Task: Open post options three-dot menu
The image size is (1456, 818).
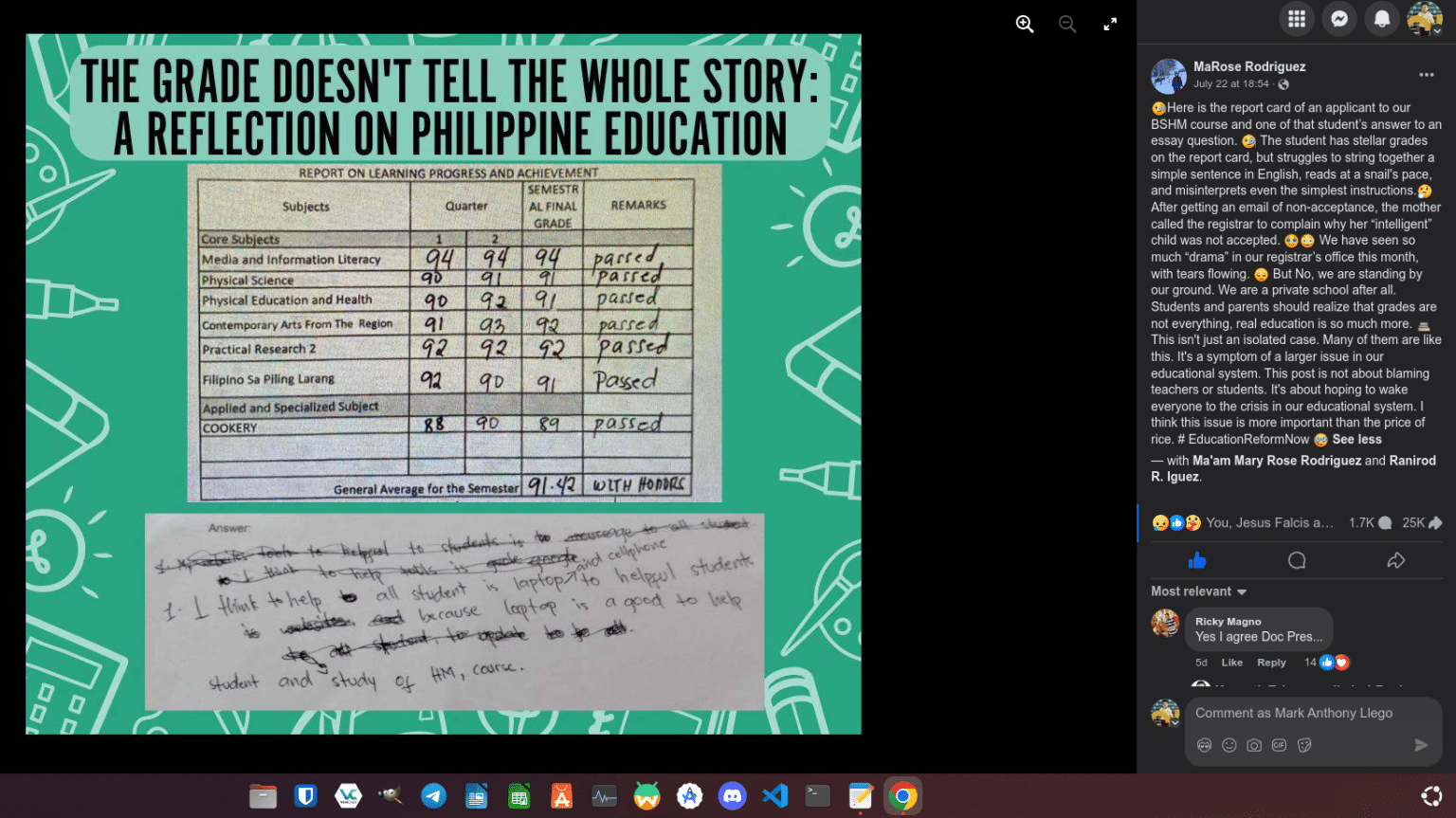Action: (x=1427, y=75)
